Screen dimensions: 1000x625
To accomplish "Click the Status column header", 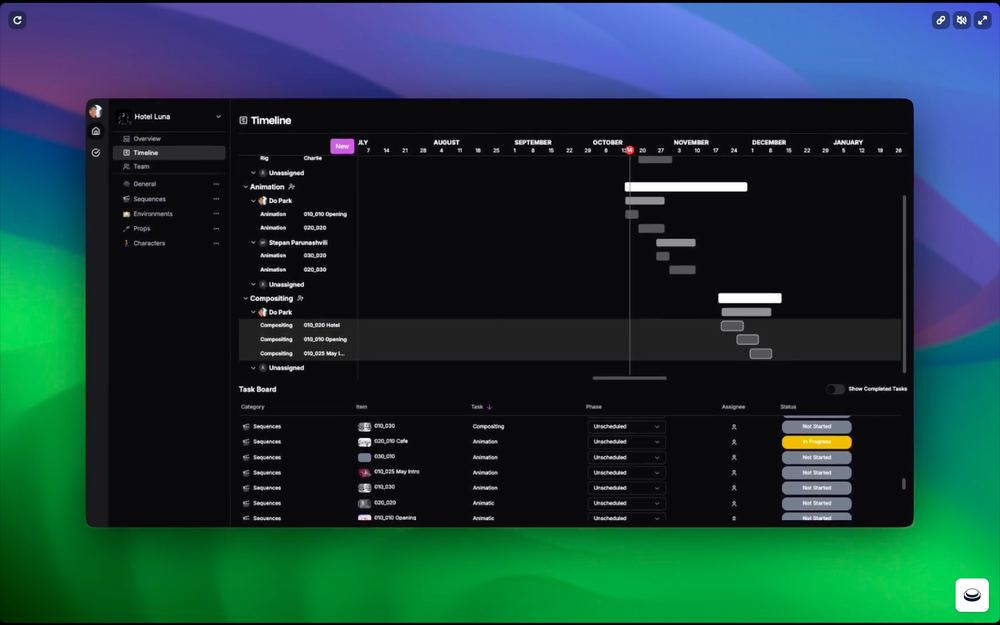I will [788, 407].
